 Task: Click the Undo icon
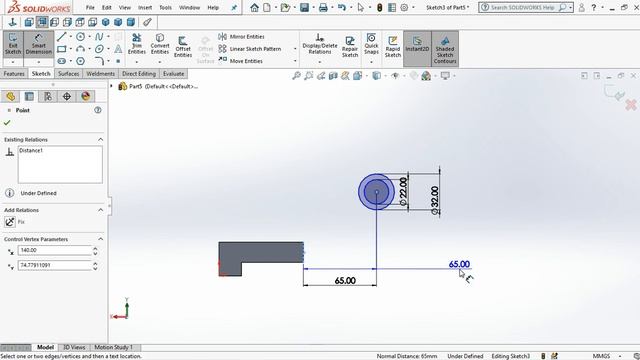click(x=342, y=7)
